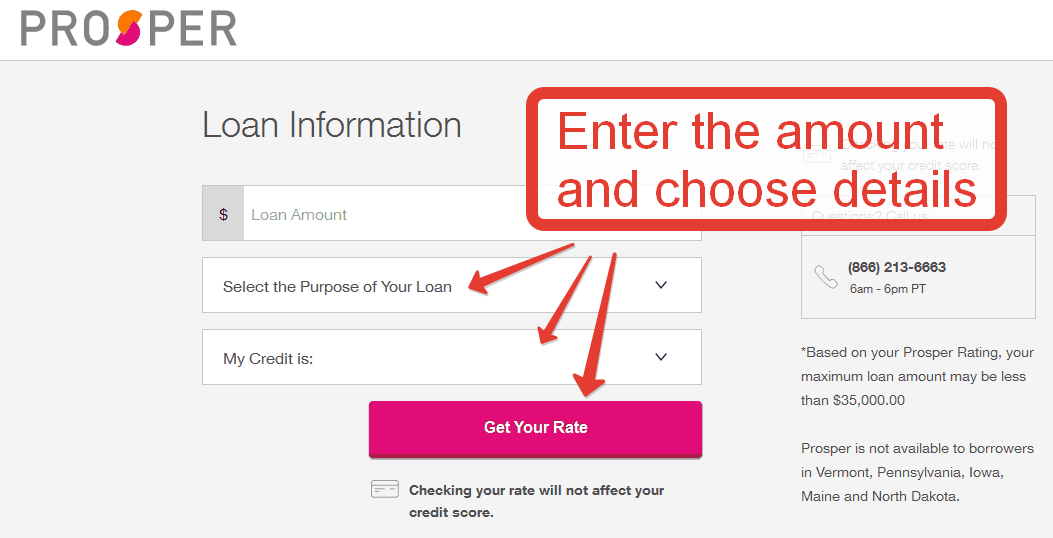
Task: Click the 6am - 6pm PT hours text
Action: click(888, 289)
